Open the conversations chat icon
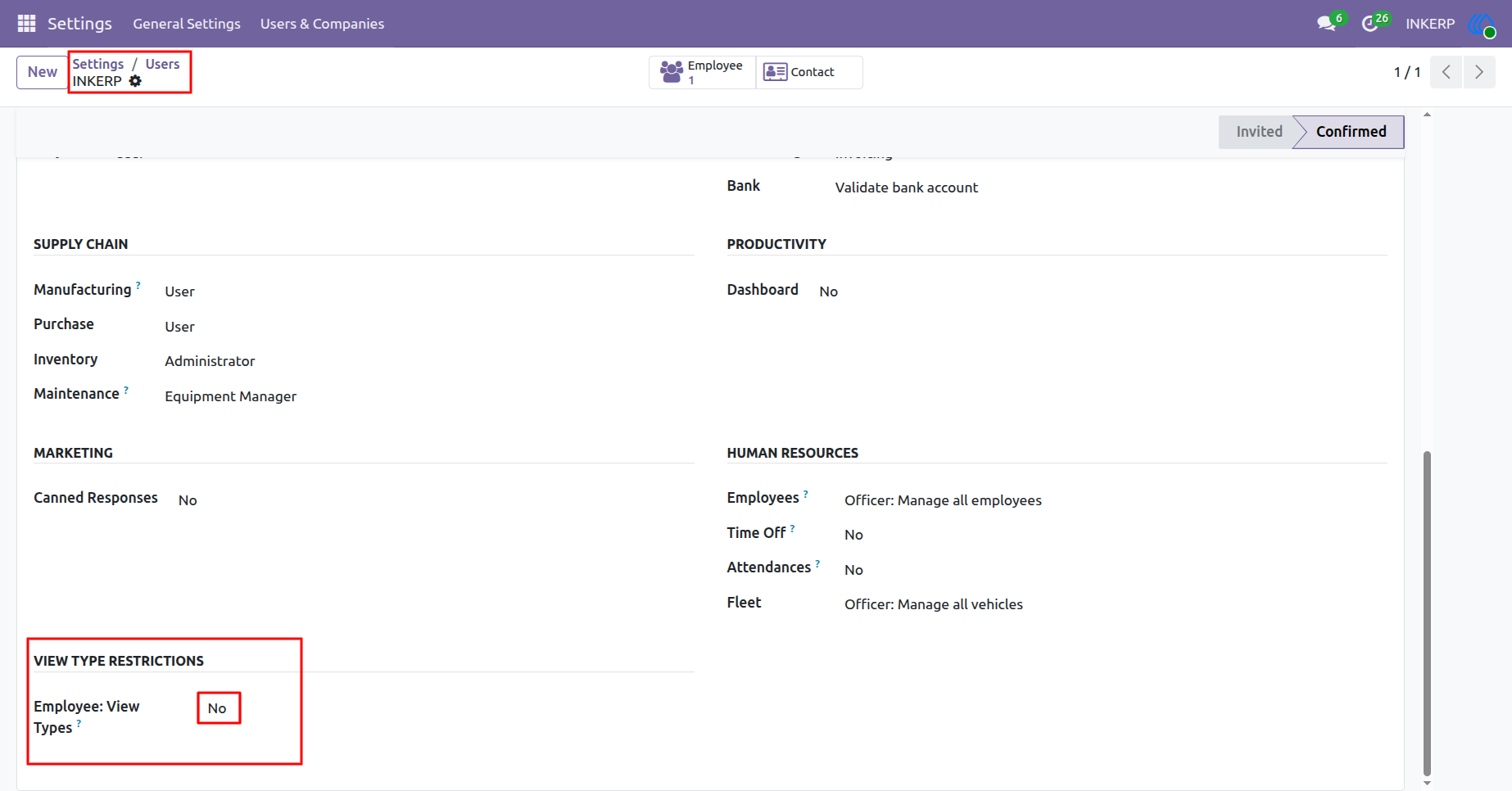 tap(1326, 24)
